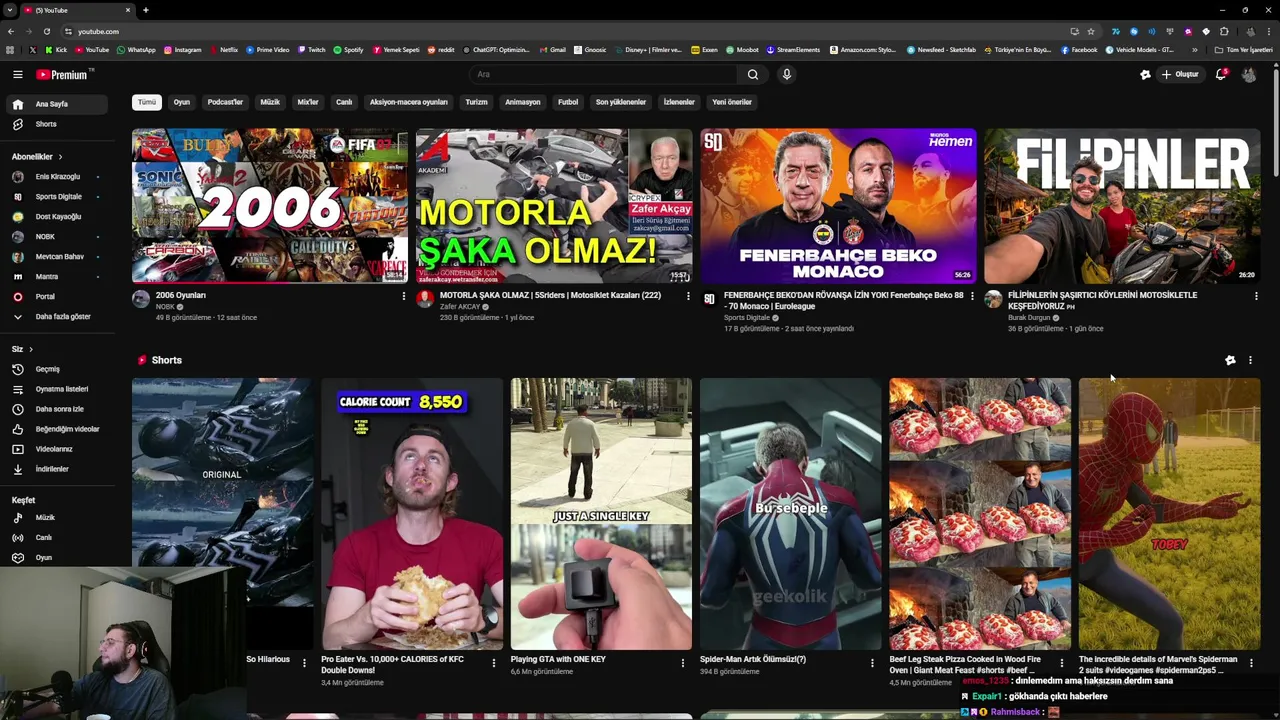1280x720 pixels.
Task: Expand Daha fazla göster subscriptions
Action: point(55,317)
